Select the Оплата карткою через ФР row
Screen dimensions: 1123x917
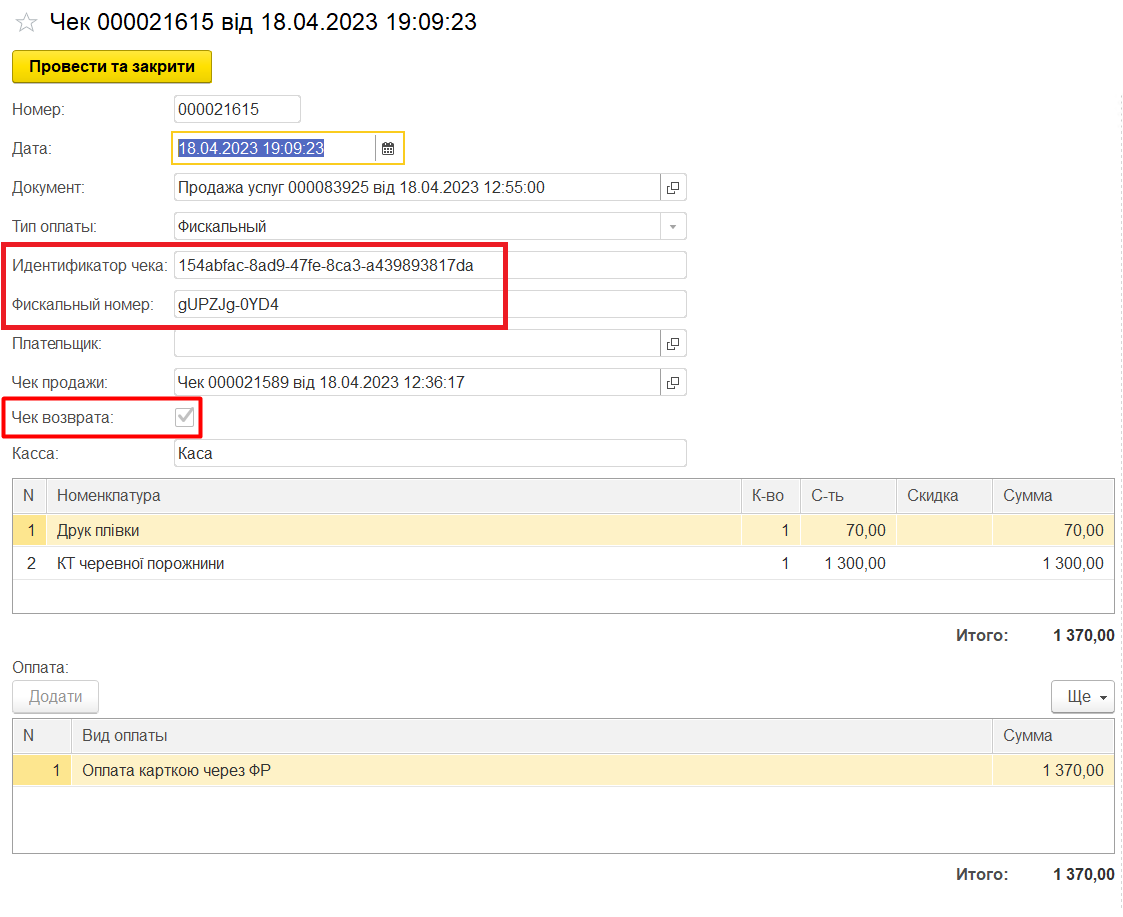point(530,771)
